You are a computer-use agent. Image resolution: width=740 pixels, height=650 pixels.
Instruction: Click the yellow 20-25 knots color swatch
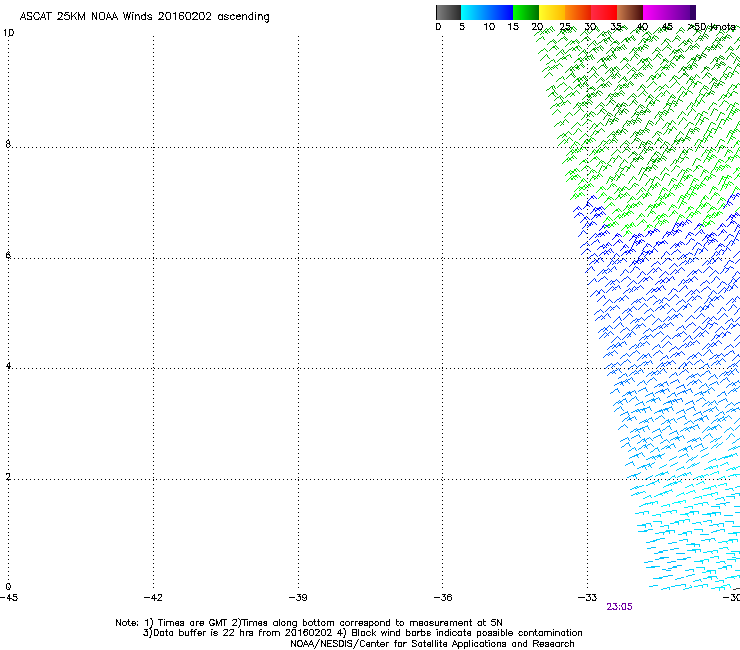[x=552, y=12]
